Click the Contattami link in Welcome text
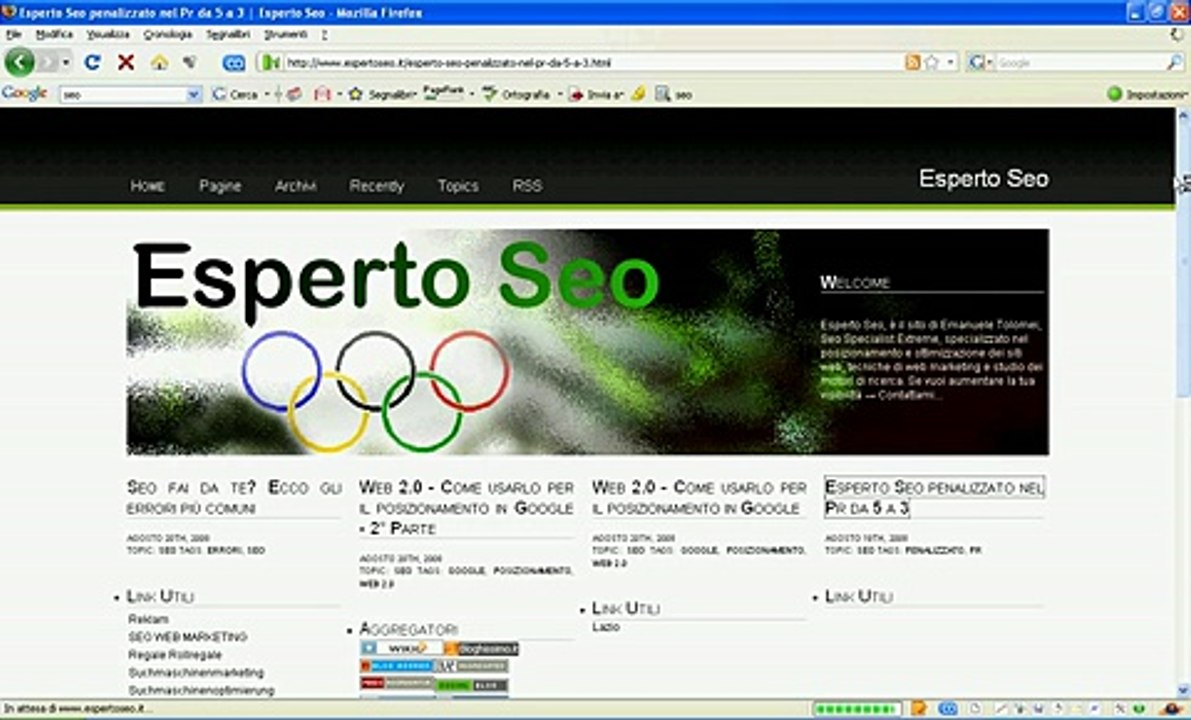Image resolution: width=1191 pixels, height=720 pixels. 910,395
